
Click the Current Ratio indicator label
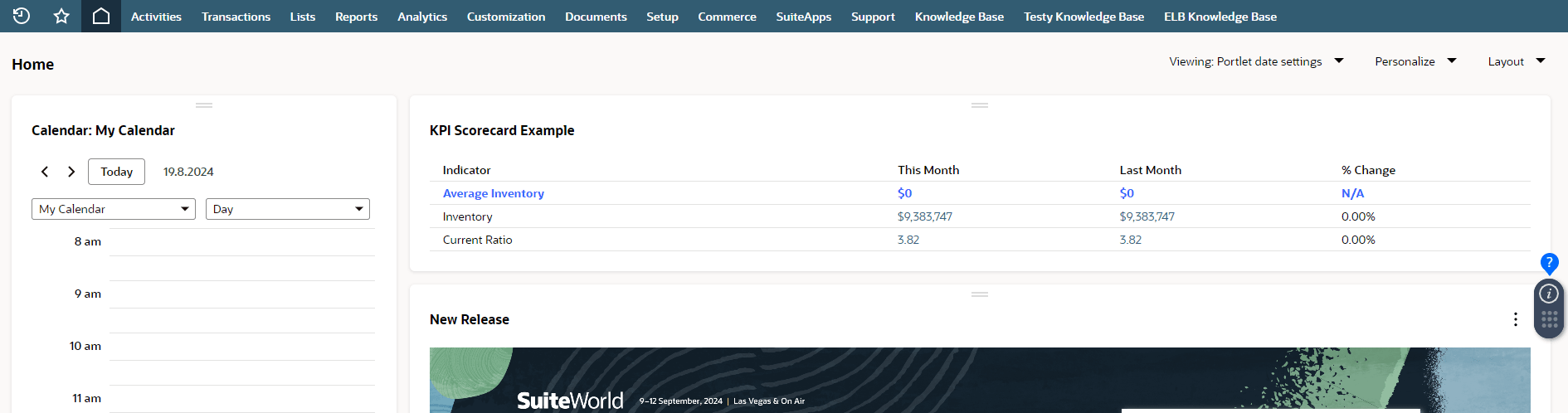tap(477, 240)
